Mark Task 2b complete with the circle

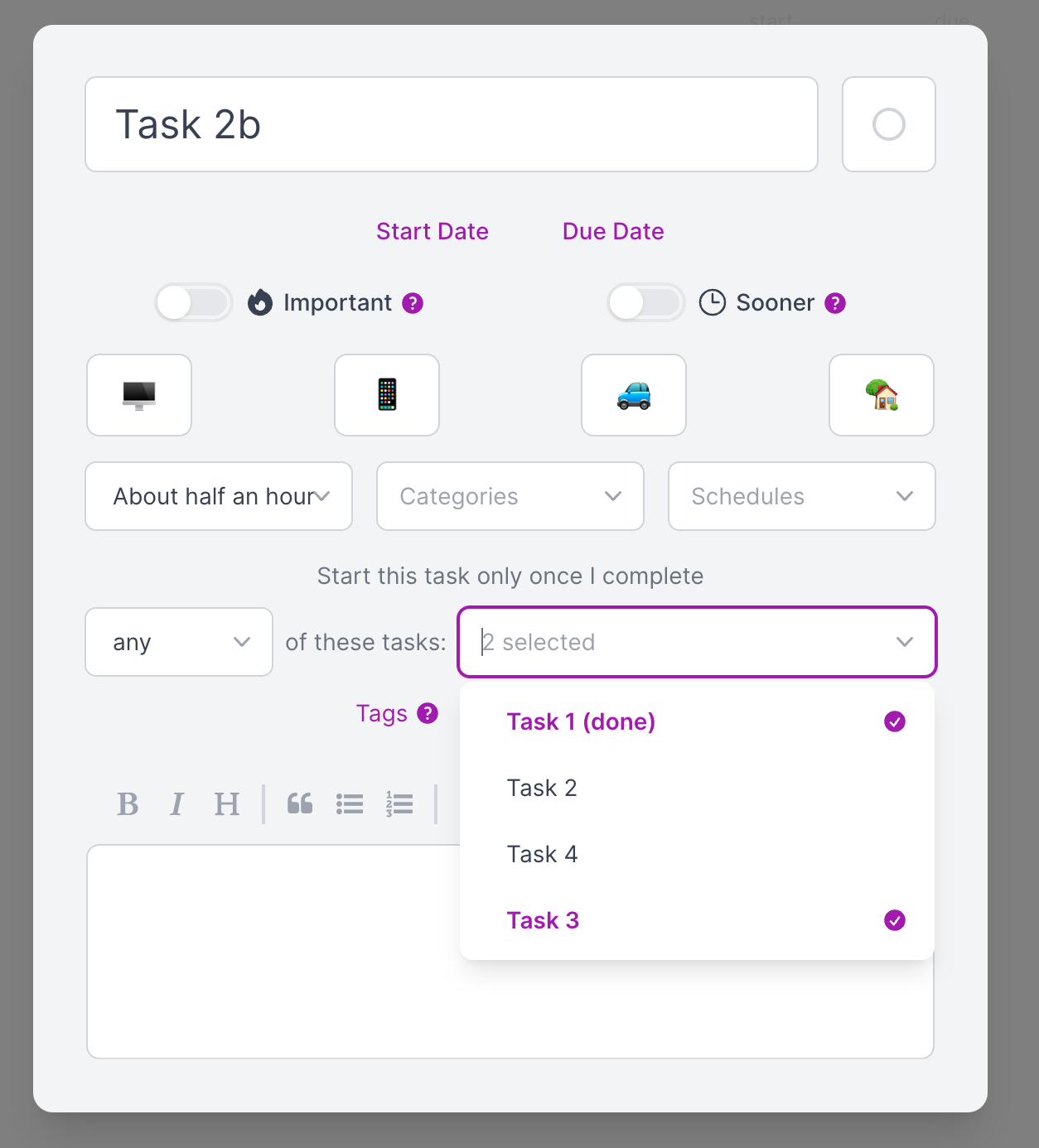[889, 124]
